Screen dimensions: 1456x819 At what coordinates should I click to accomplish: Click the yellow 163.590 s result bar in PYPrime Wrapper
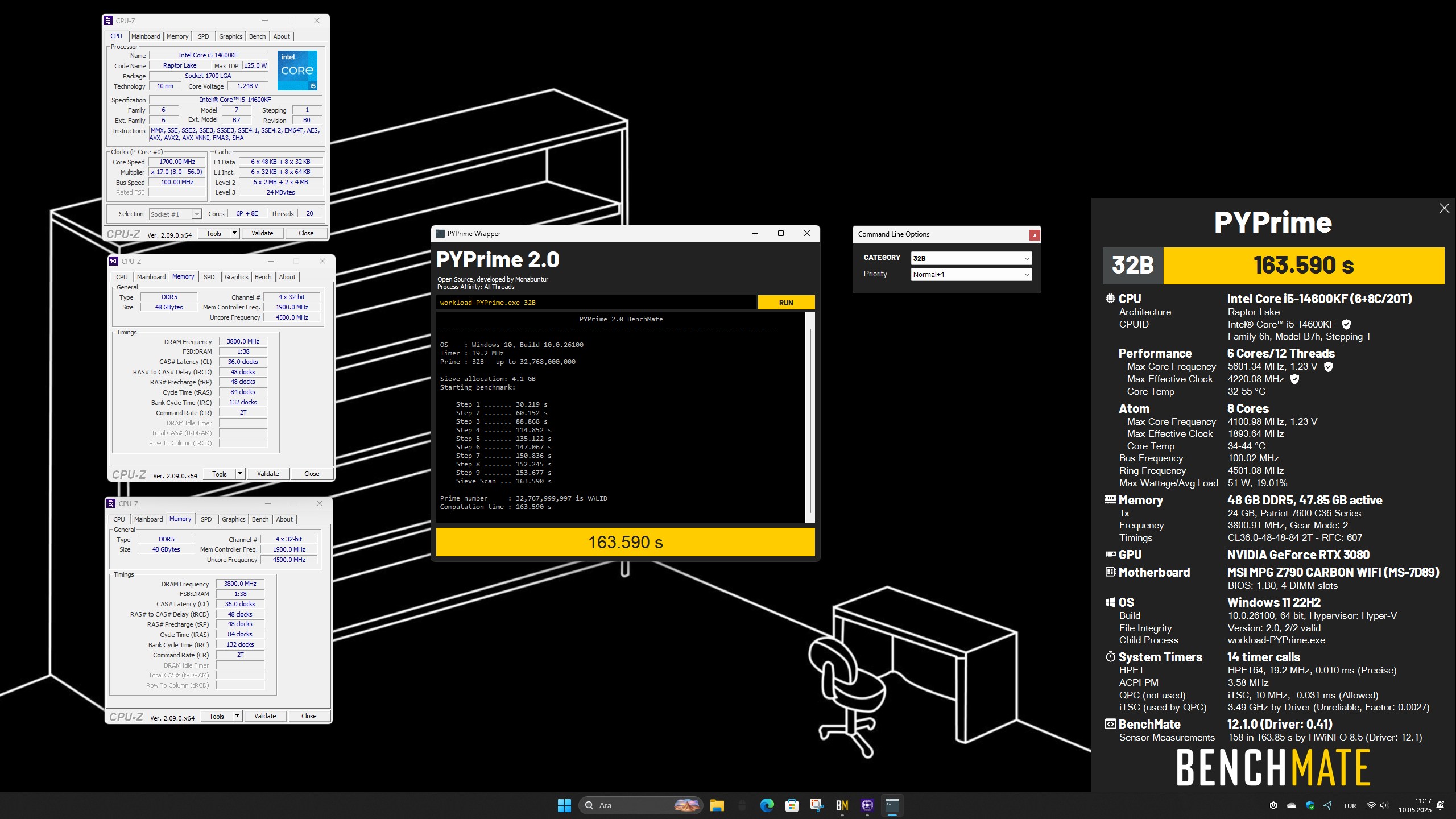[x=625, y=542]
